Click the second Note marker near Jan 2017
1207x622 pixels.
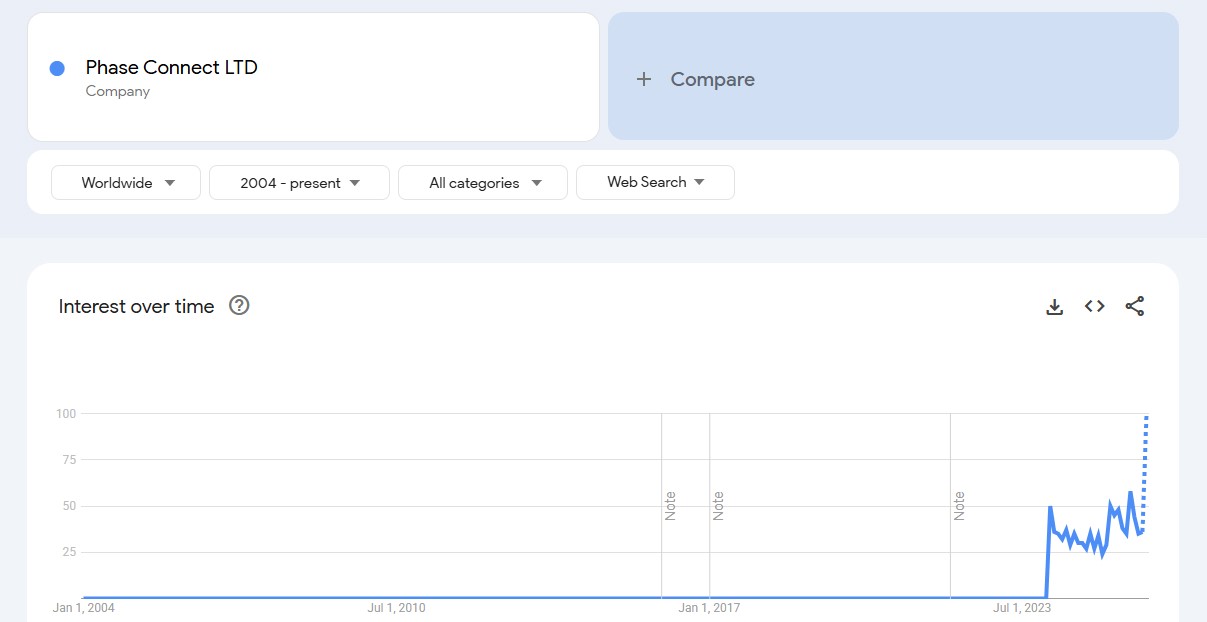(x=718, y=505)
